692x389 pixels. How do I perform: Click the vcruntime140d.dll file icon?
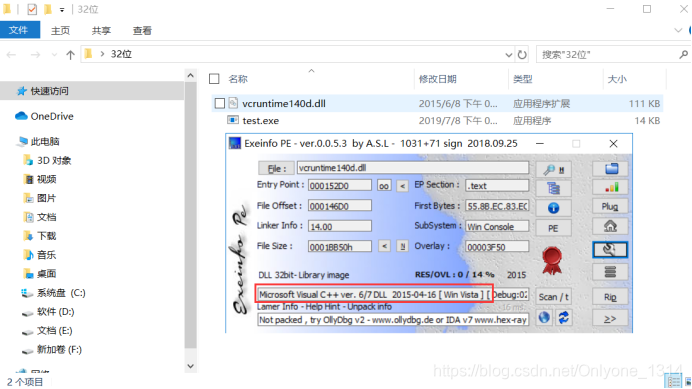tap(233, 103)
